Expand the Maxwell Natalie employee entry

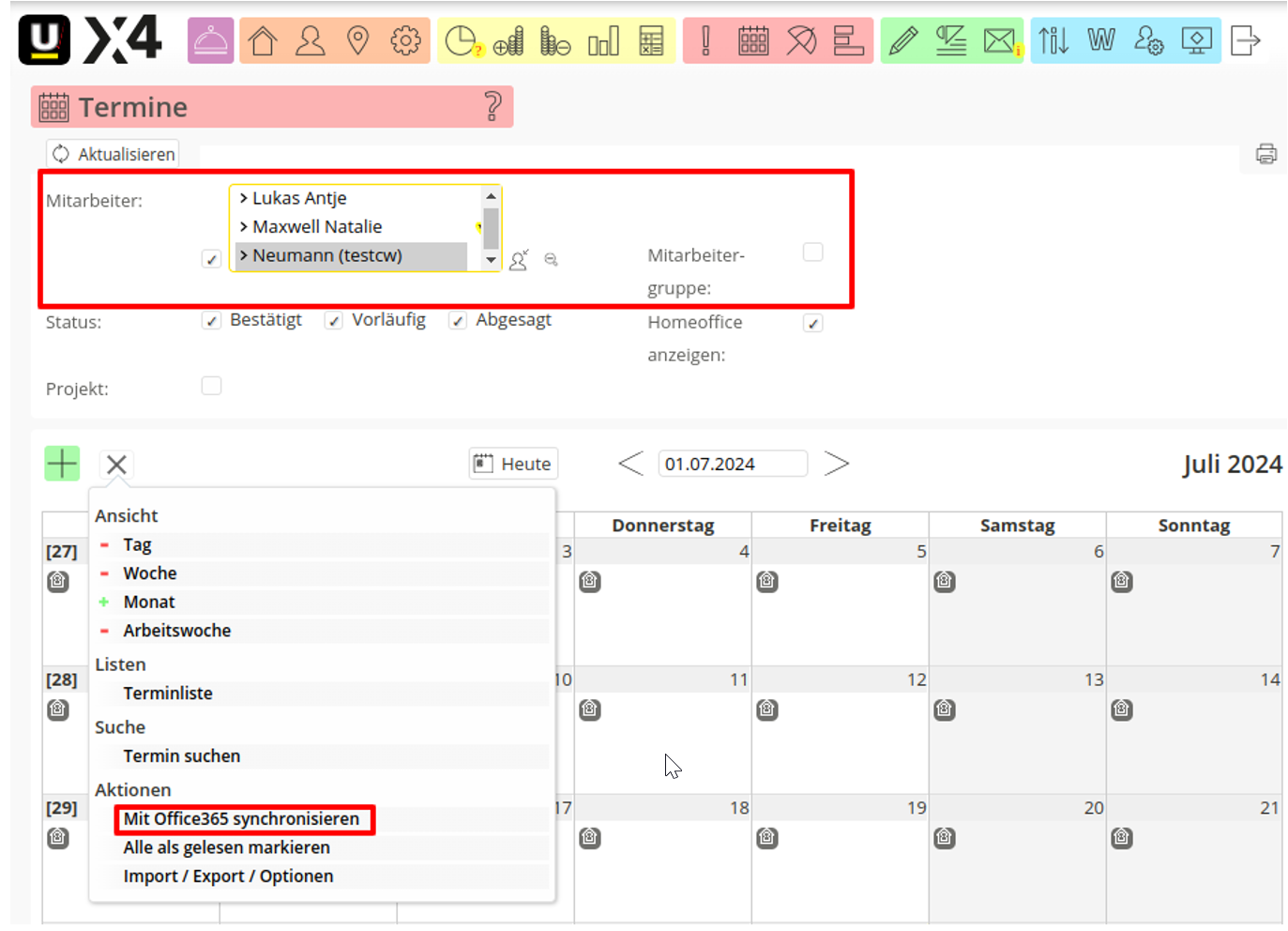244,227
